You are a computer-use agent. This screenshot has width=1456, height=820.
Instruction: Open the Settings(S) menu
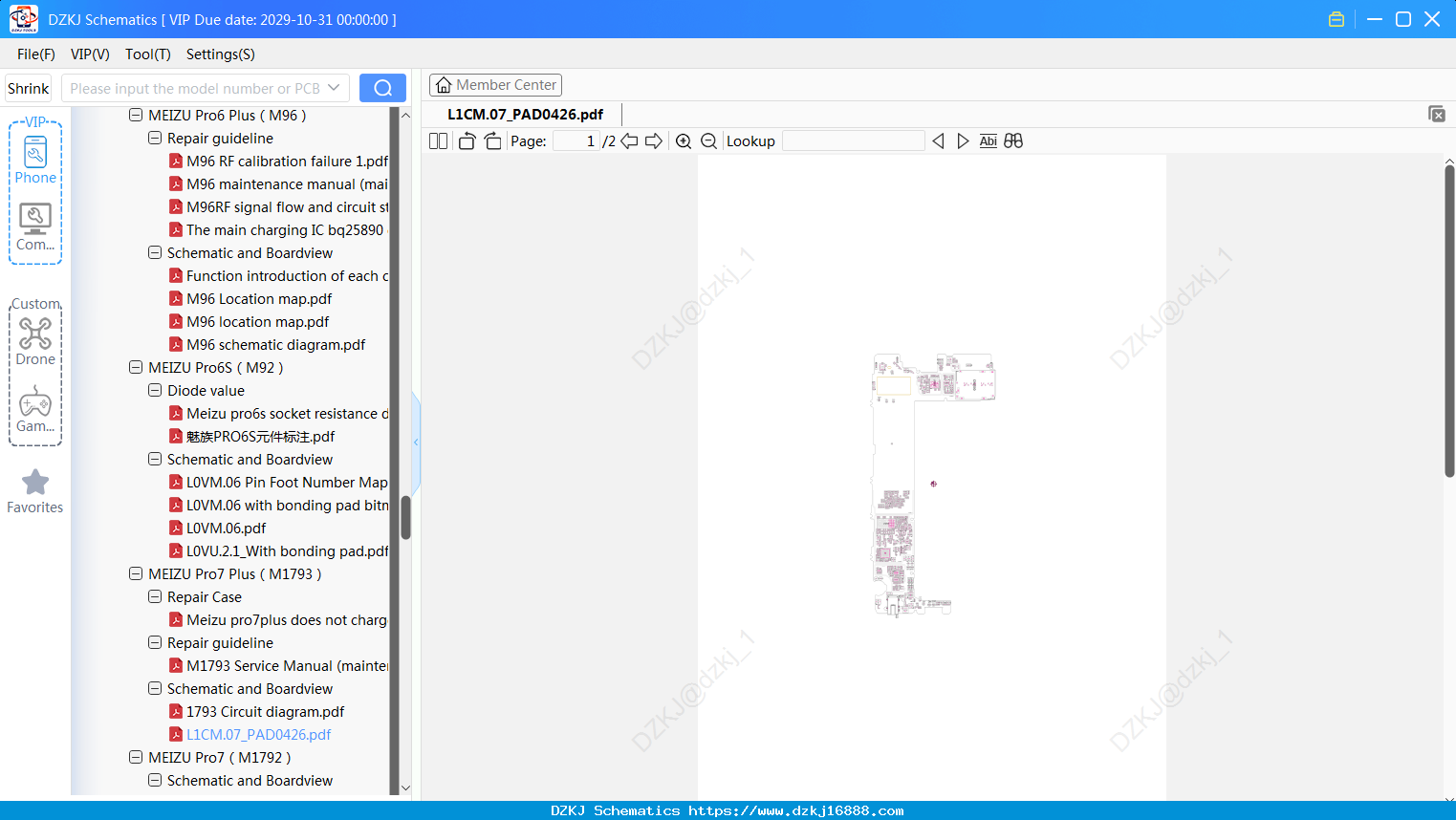pos(221,54)
